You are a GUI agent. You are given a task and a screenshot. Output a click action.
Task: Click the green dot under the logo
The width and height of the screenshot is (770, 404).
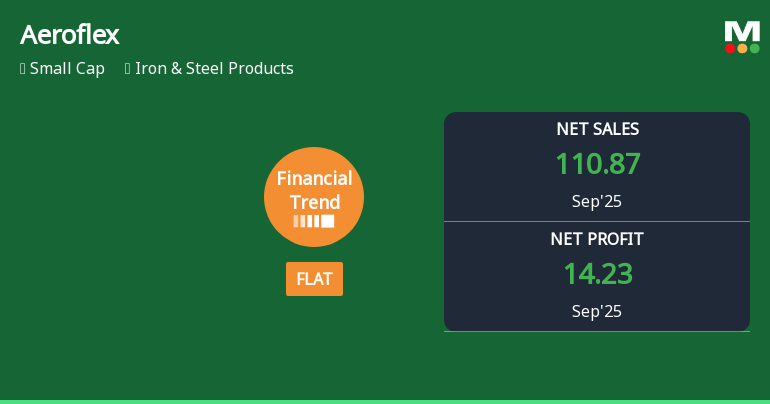pyautogui.click(x=754, y=48)
